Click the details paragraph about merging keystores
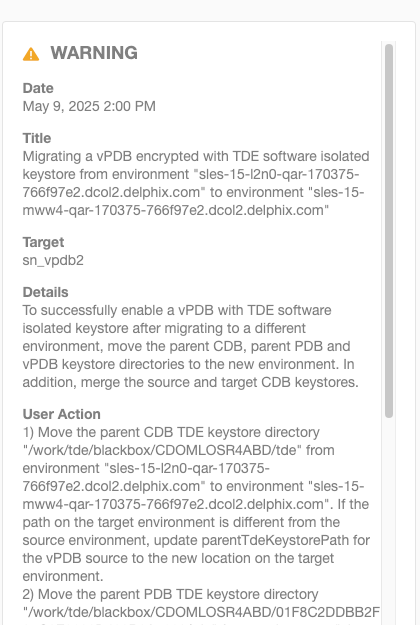Image resolution: width=420 pixels, height=625 pixels. (x=190, y=346)
